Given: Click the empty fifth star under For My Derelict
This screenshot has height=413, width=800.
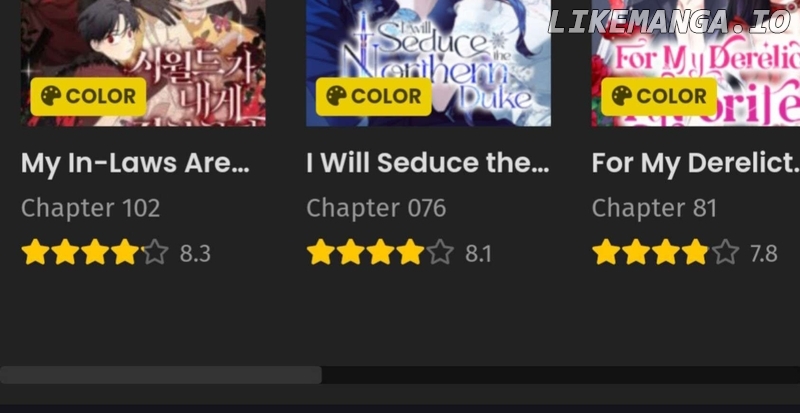Looking at the screenshot, I should point(725,253).
